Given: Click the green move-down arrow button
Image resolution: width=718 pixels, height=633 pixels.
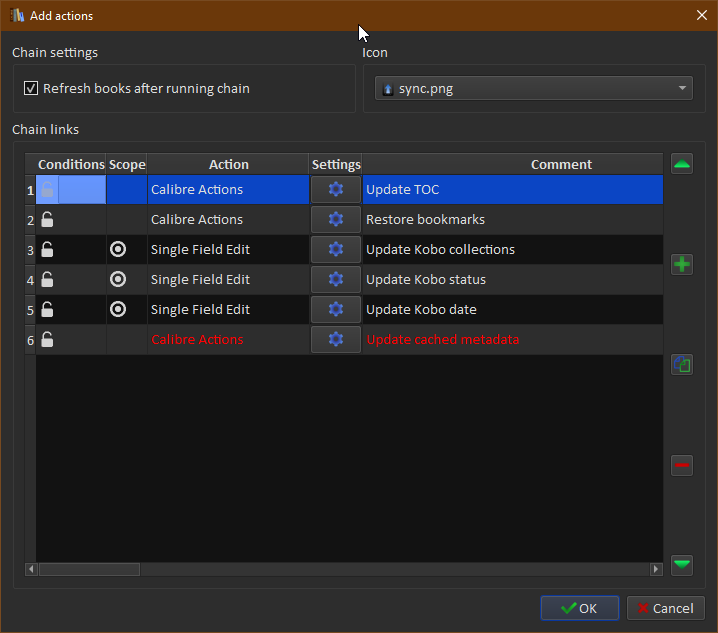Looking at the screenshot, I should [x=682, y=564].
